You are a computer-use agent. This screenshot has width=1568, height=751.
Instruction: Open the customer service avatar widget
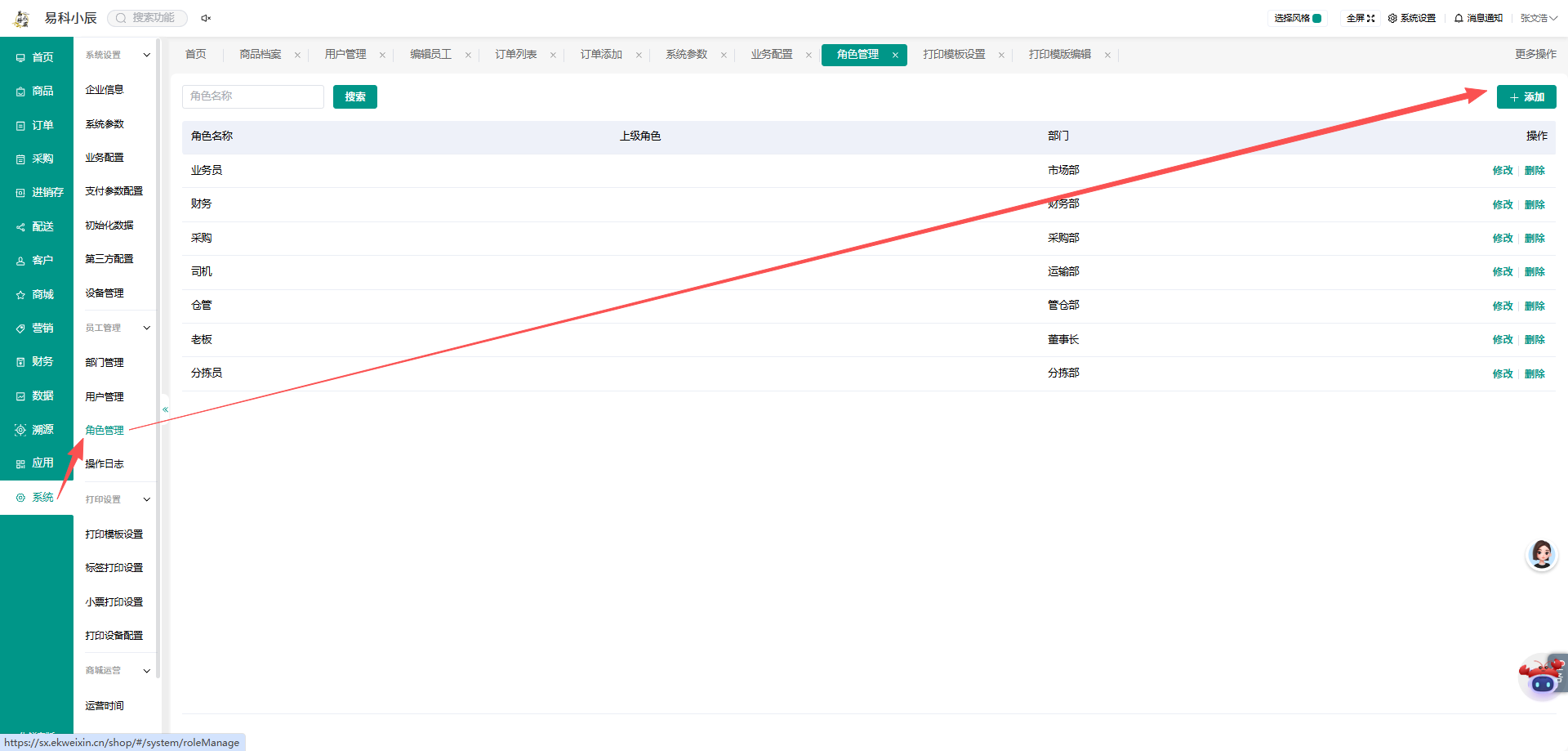click(x=1542, y=555)
